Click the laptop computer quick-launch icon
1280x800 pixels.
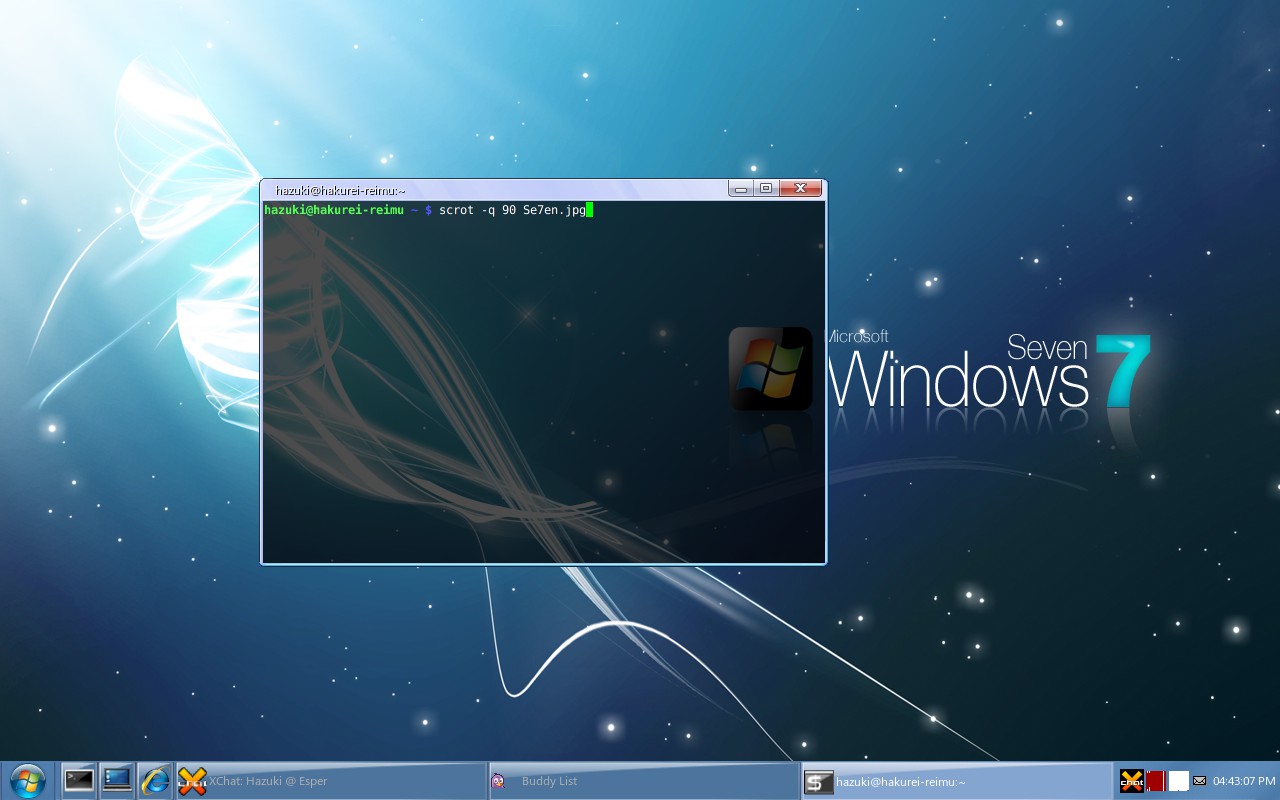tap(117, 780)
